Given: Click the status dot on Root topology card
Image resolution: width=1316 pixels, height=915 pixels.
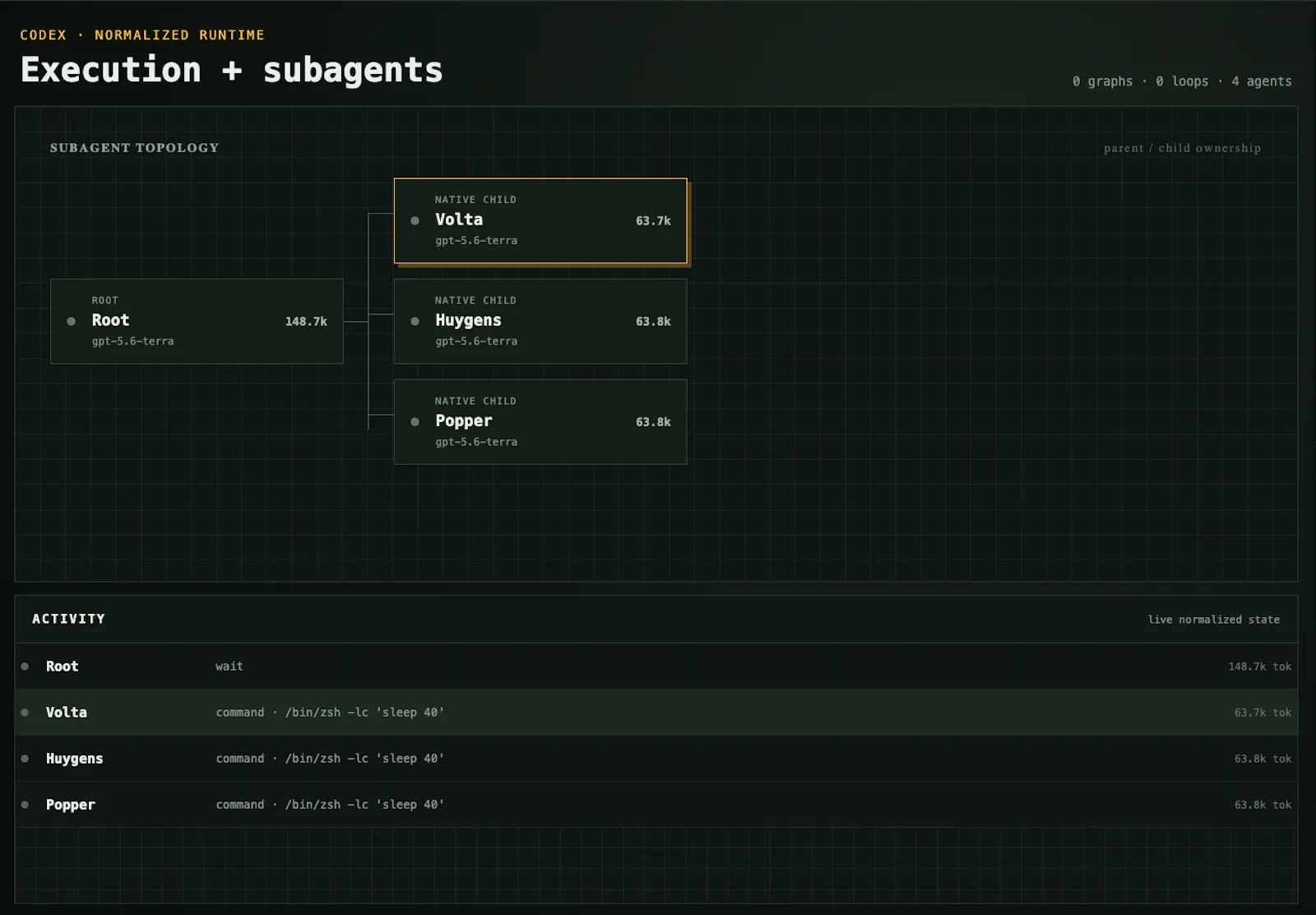Looking at the screenshot, I should [x=72, y=322].
